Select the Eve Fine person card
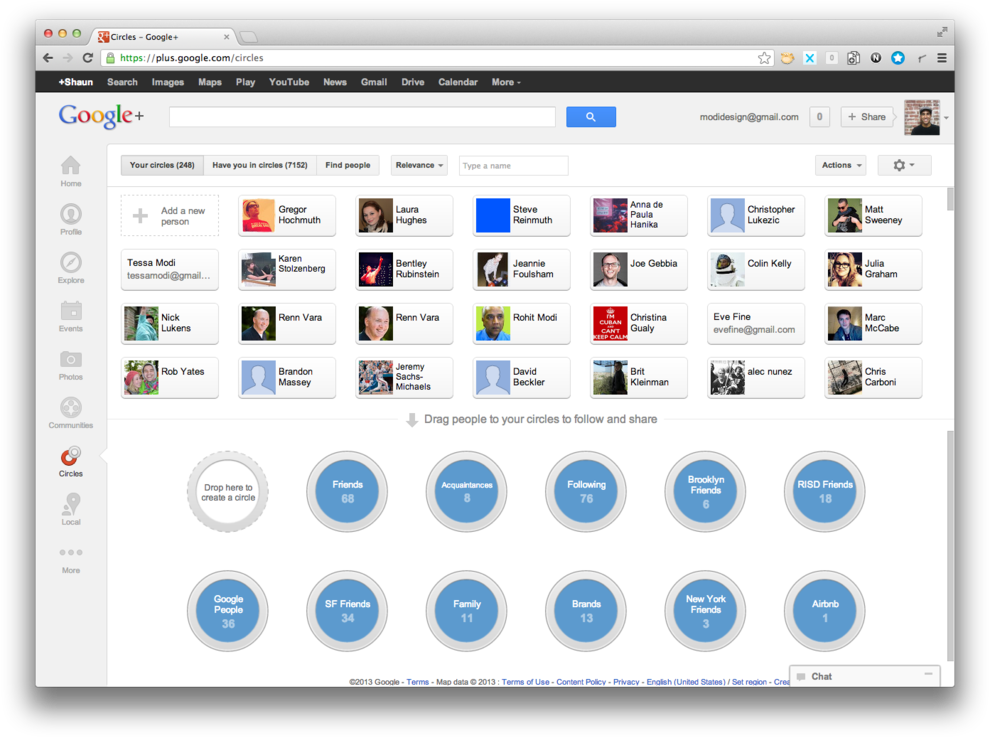The width and height of the screenshot is (989, 737). tap(756, 324)
